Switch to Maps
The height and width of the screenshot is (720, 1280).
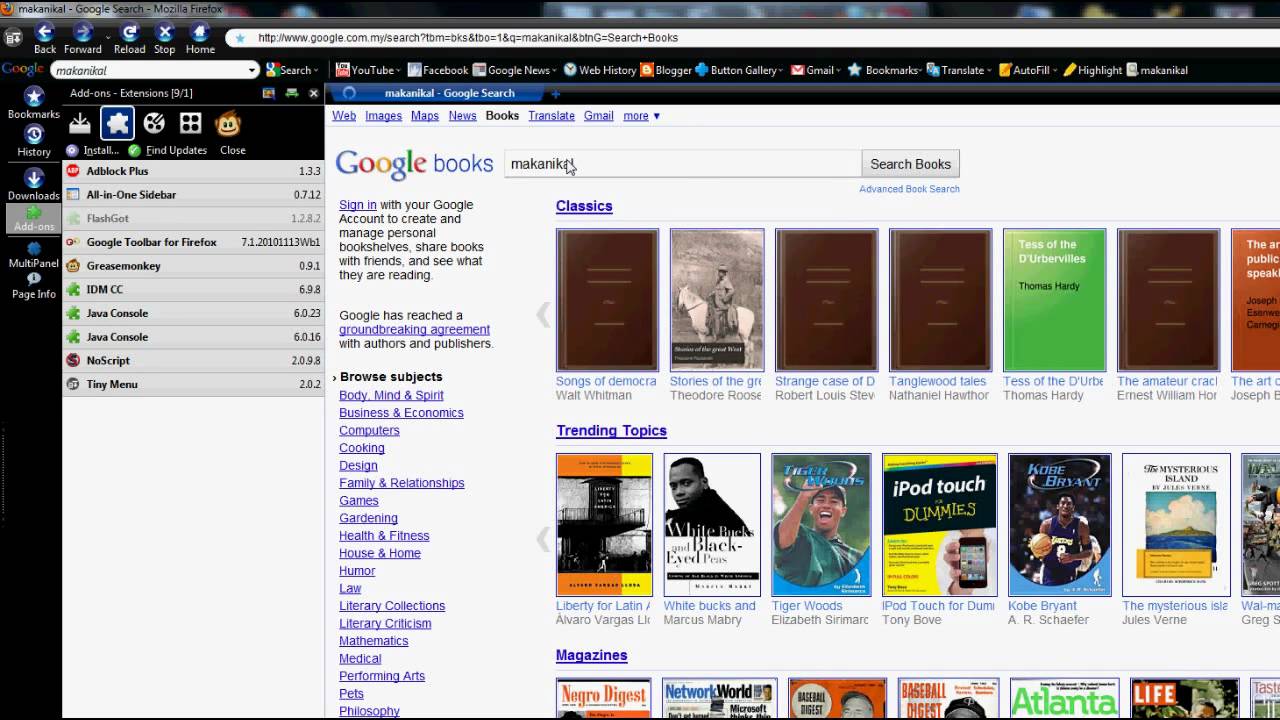pyautogui.click(x=425, y=116)
